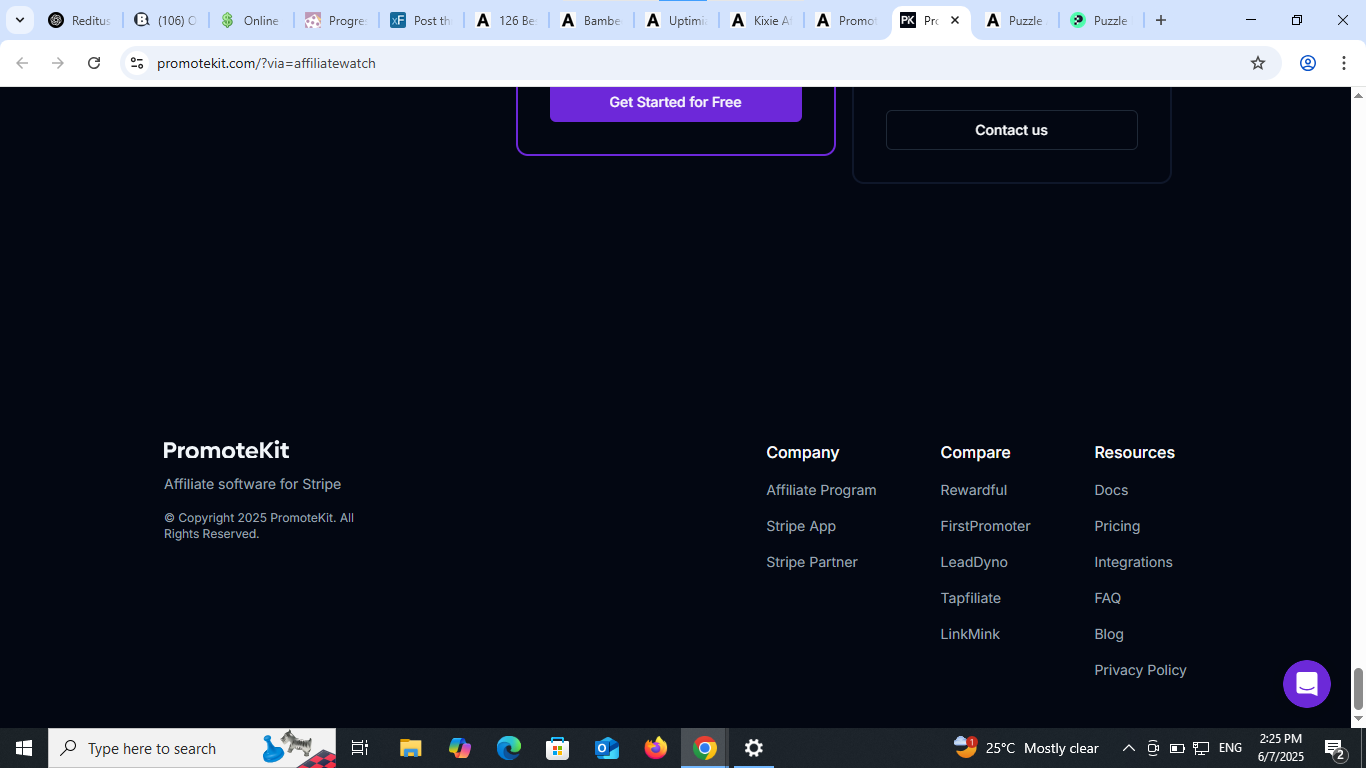Open the Docs link

[1111, 490]
